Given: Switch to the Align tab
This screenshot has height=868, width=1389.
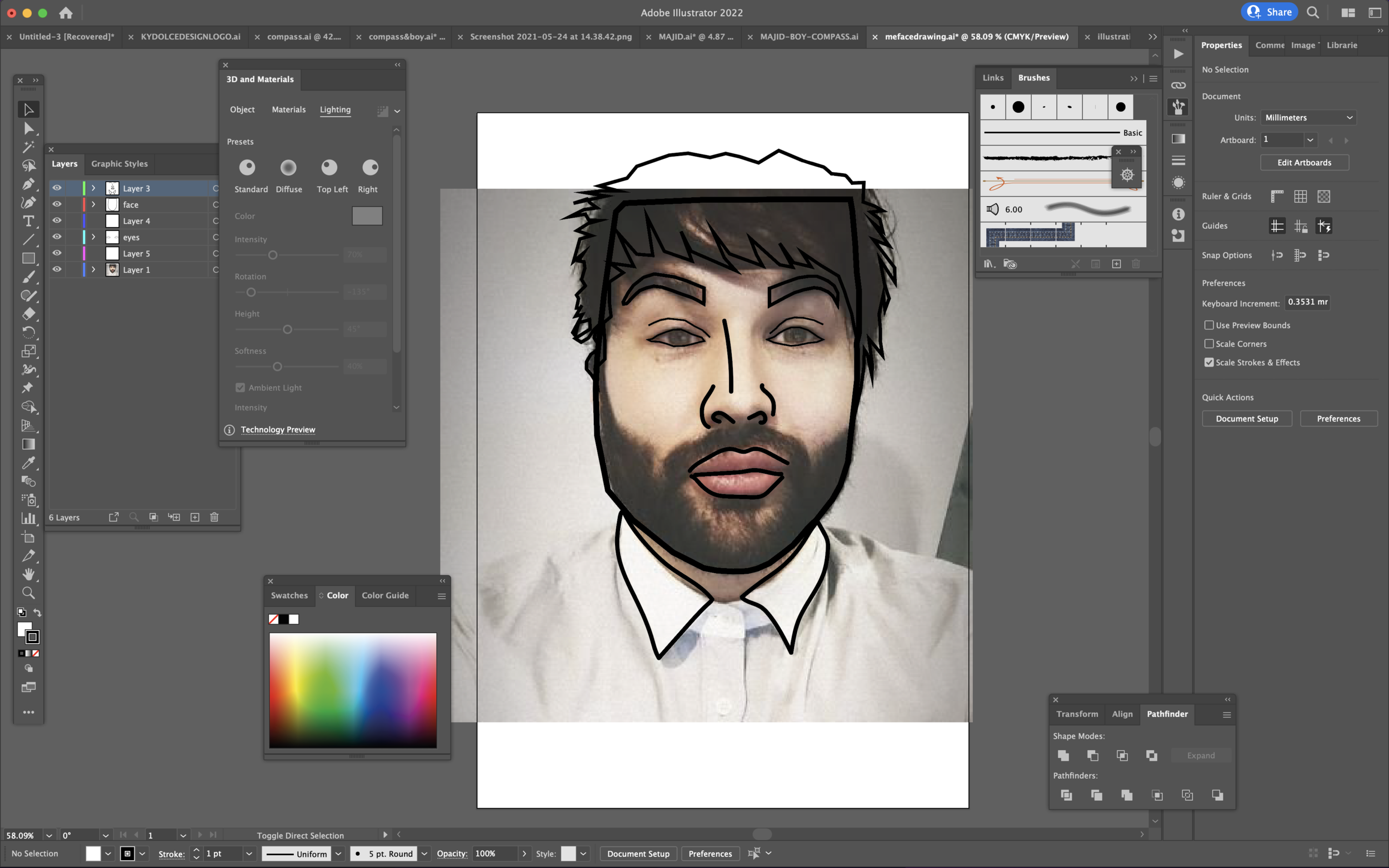Looking at the screenshot, I should coord(1122,714).
